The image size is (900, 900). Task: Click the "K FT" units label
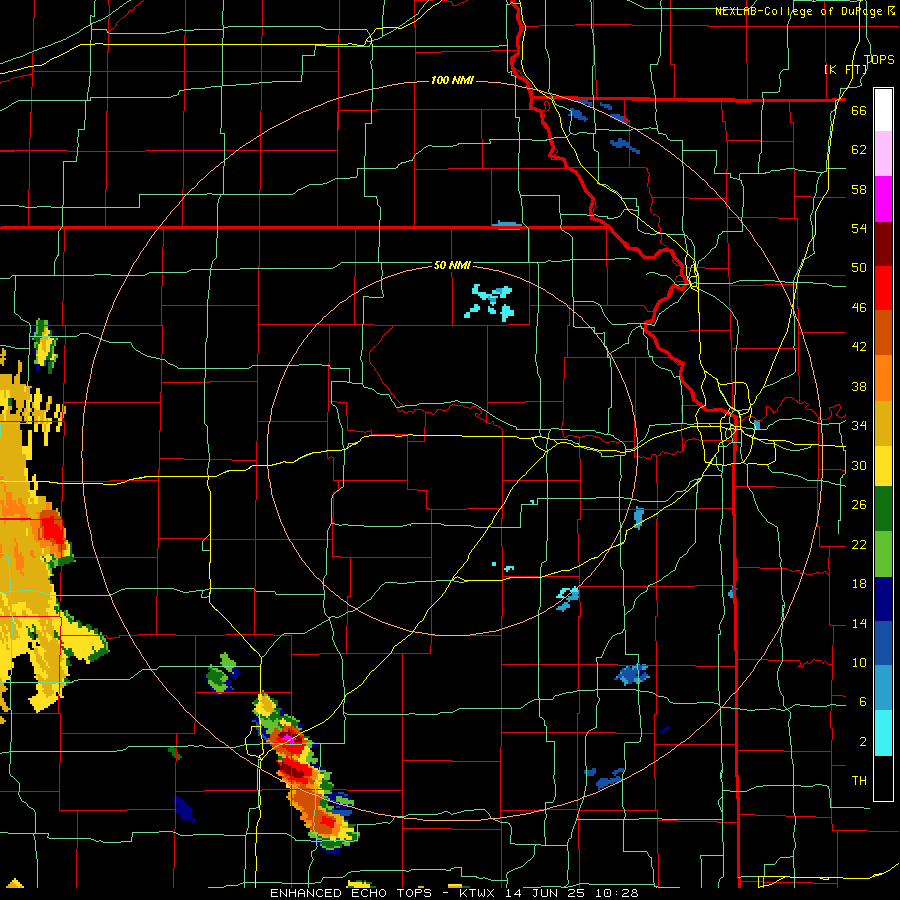[846, 70]
